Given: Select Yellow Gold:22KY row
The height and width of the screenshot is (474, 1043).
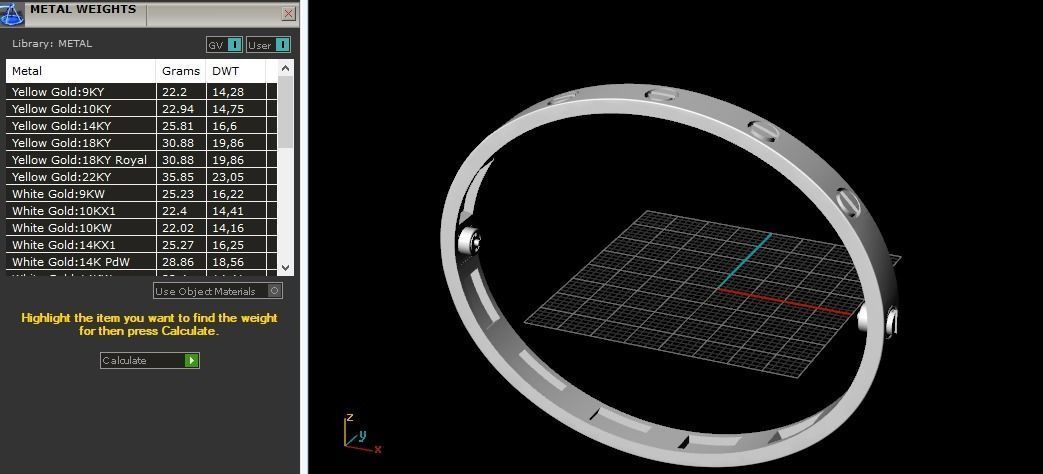Looking at the screenshot, I should (x=142, y=177).
